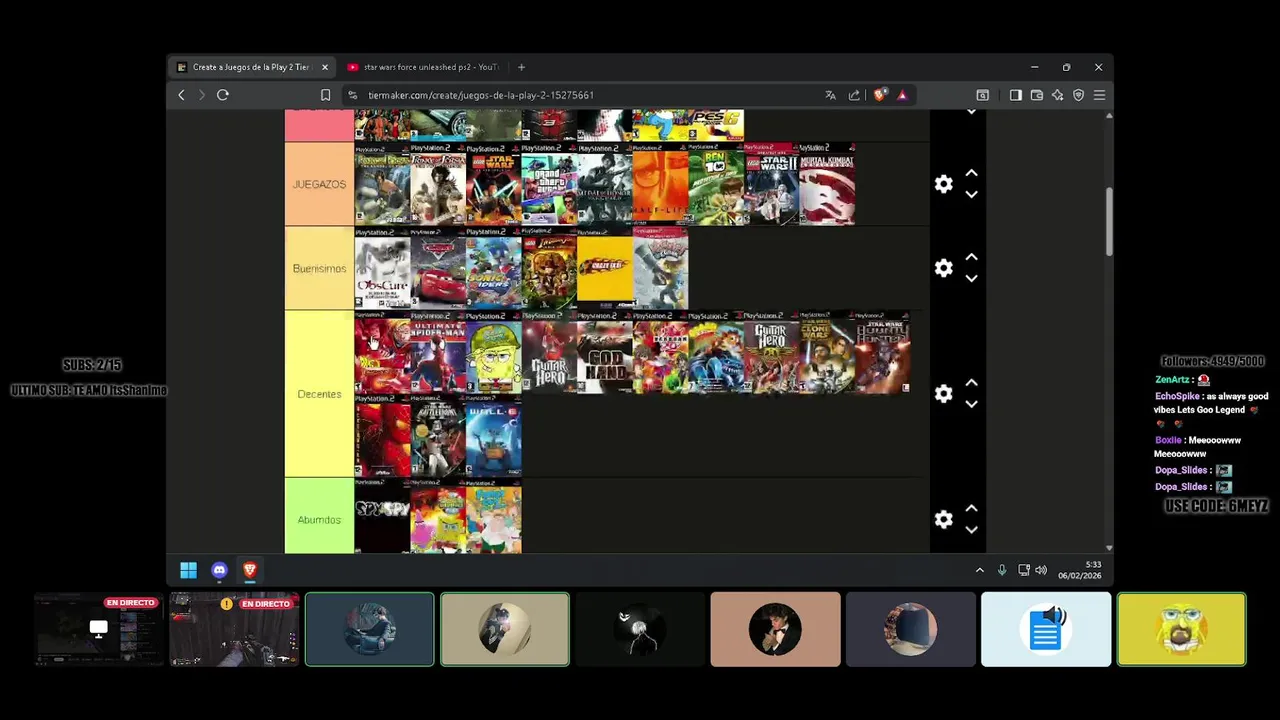Select the 'Create a Juegos de la Play 2' tab
The image size is (1280, 720).
coord(252,67)
